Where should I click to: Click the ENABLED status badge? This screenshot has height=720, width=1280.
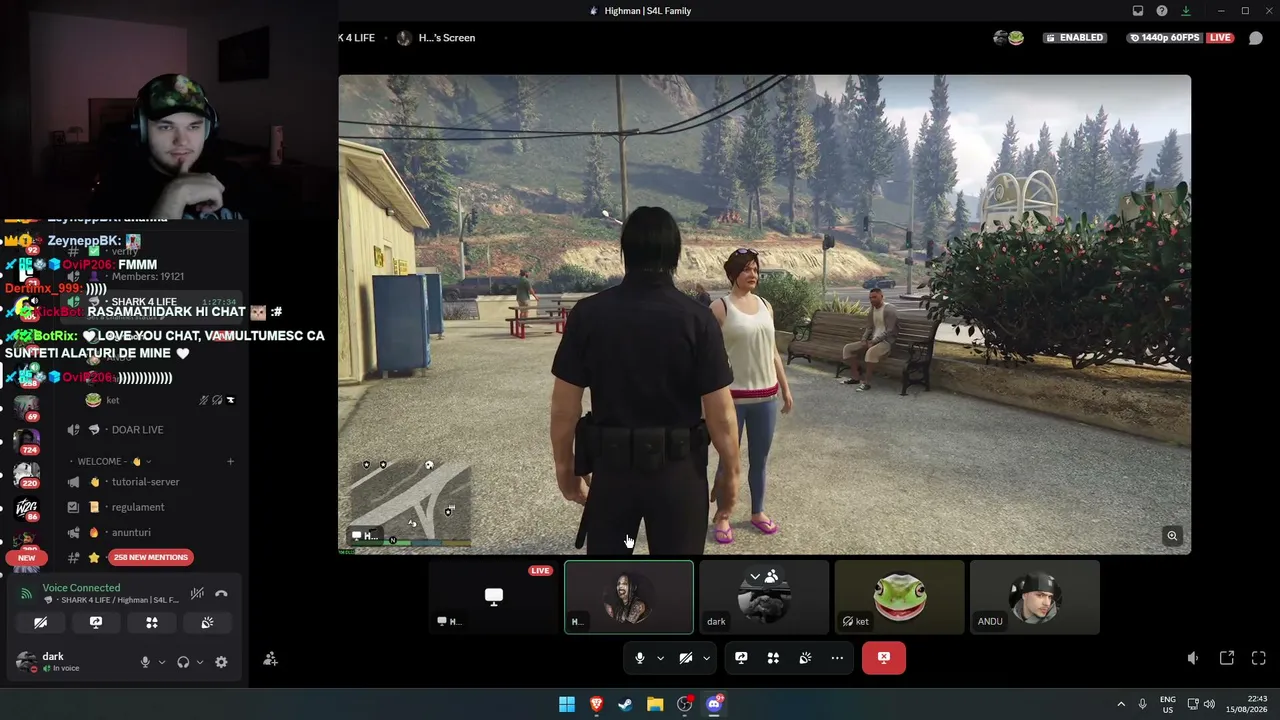pos(1074,38)
